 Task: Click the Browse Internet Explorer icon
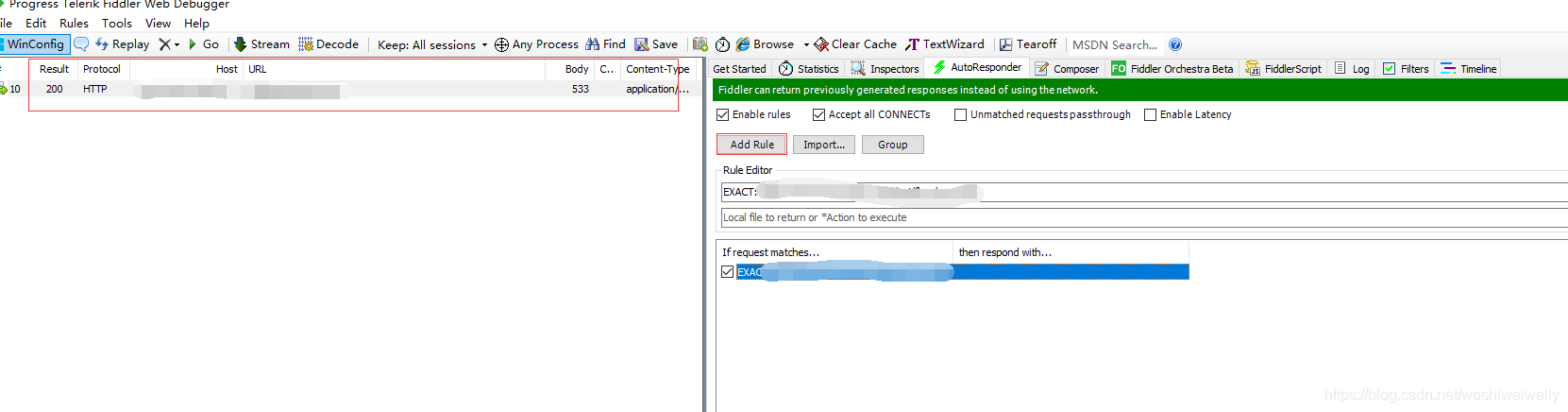(743, 44)
